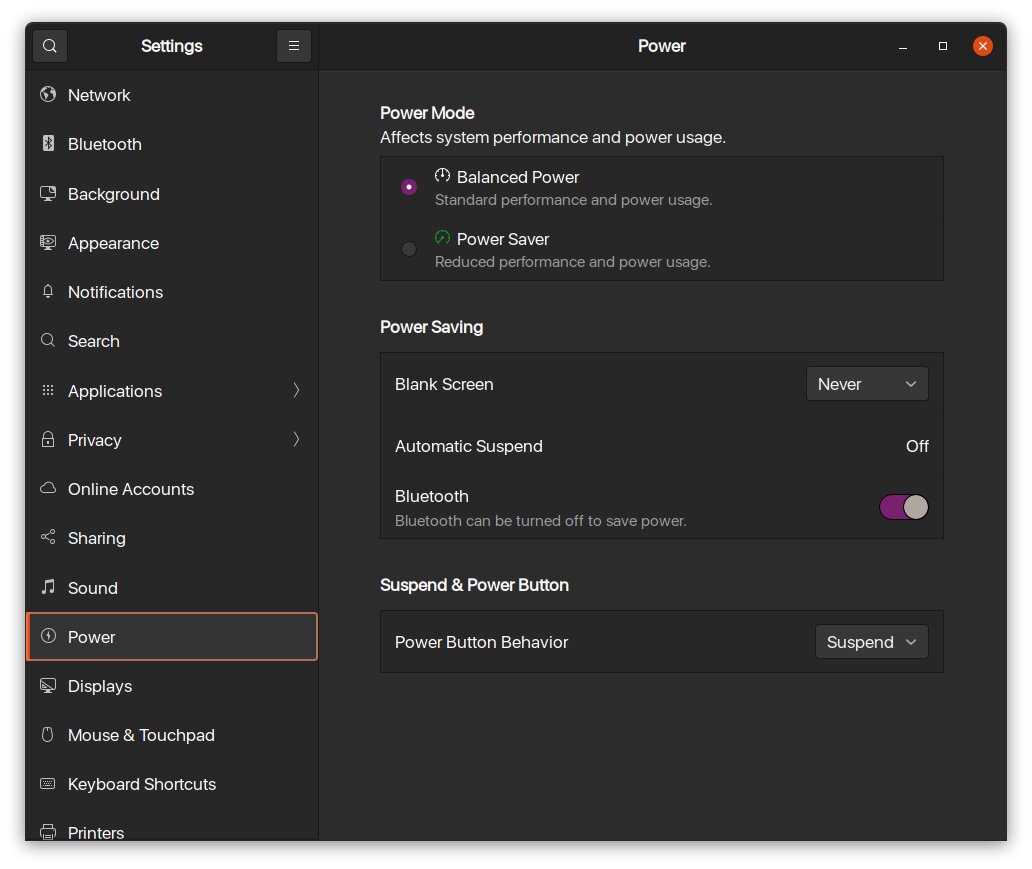Click the Network globe icon
The image size is (1032, 869).
coord(47,95)
